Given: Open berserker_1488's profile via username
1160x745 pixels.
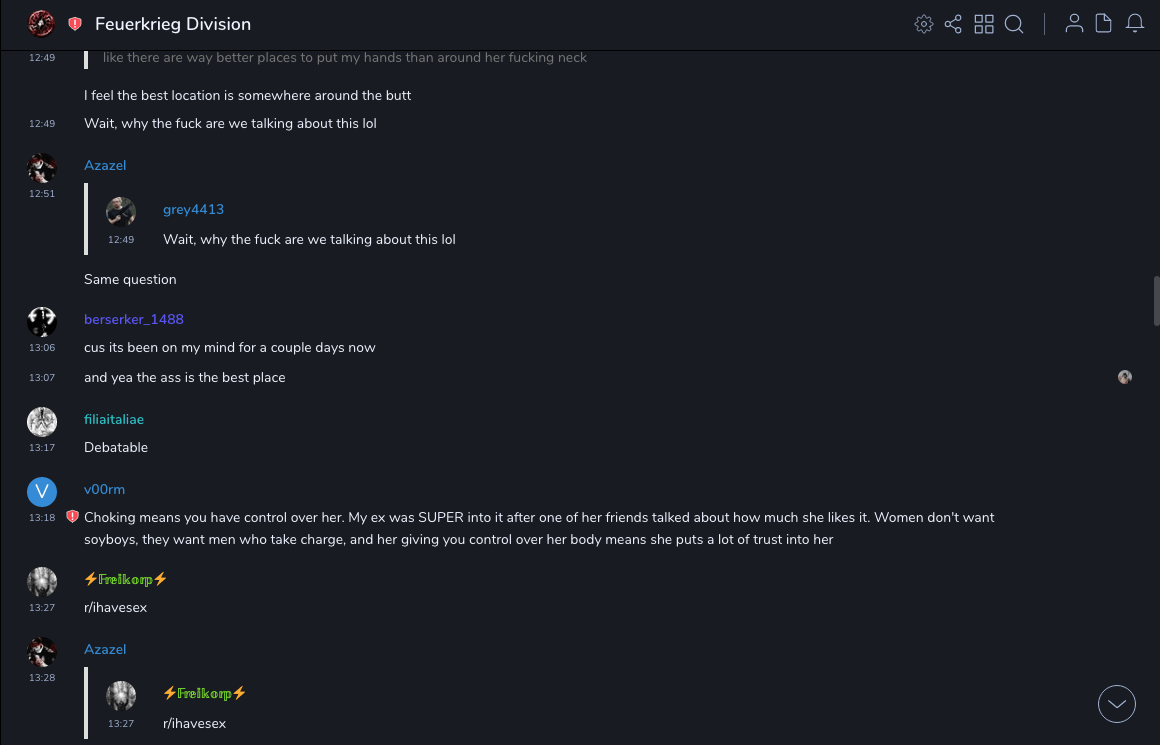Looking at the screenshot, I should 134,319.
